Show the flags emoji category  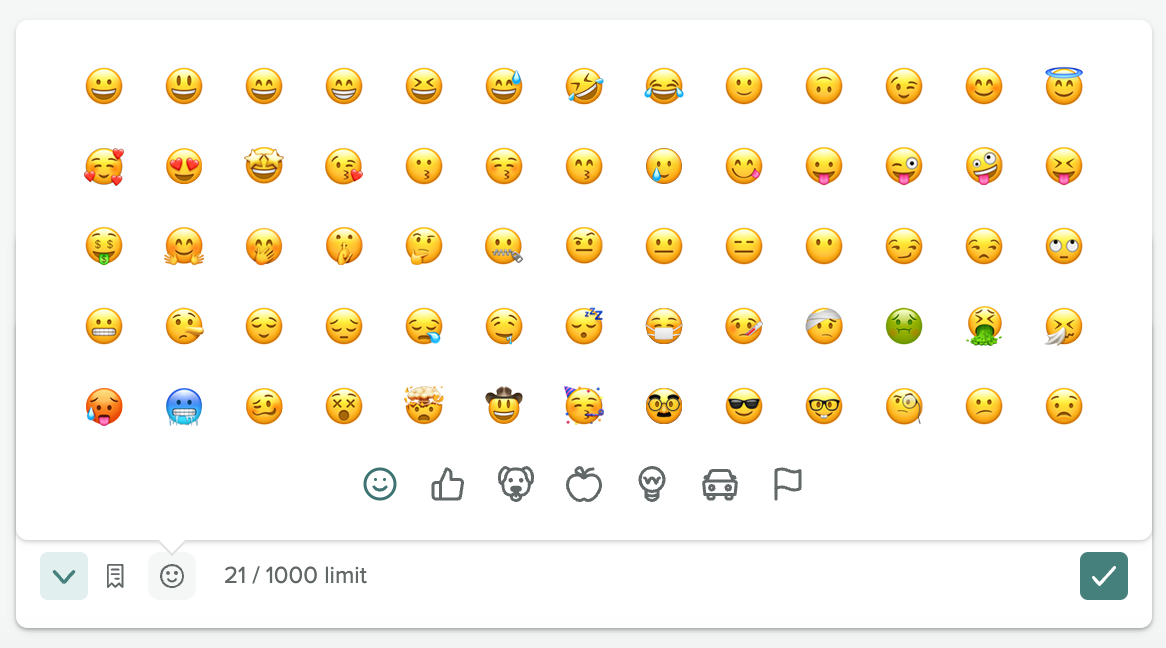[x=788, y=485]
